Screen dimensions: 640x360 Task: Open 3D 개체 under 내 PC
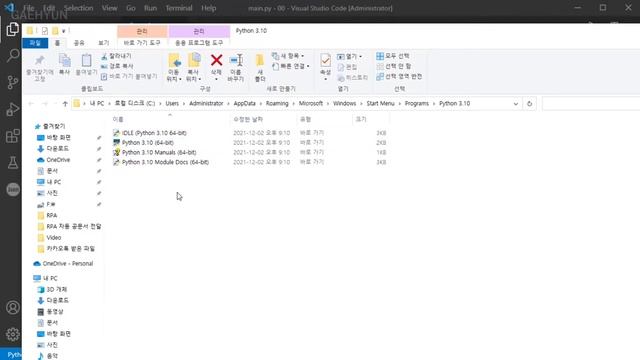[52, 289]
